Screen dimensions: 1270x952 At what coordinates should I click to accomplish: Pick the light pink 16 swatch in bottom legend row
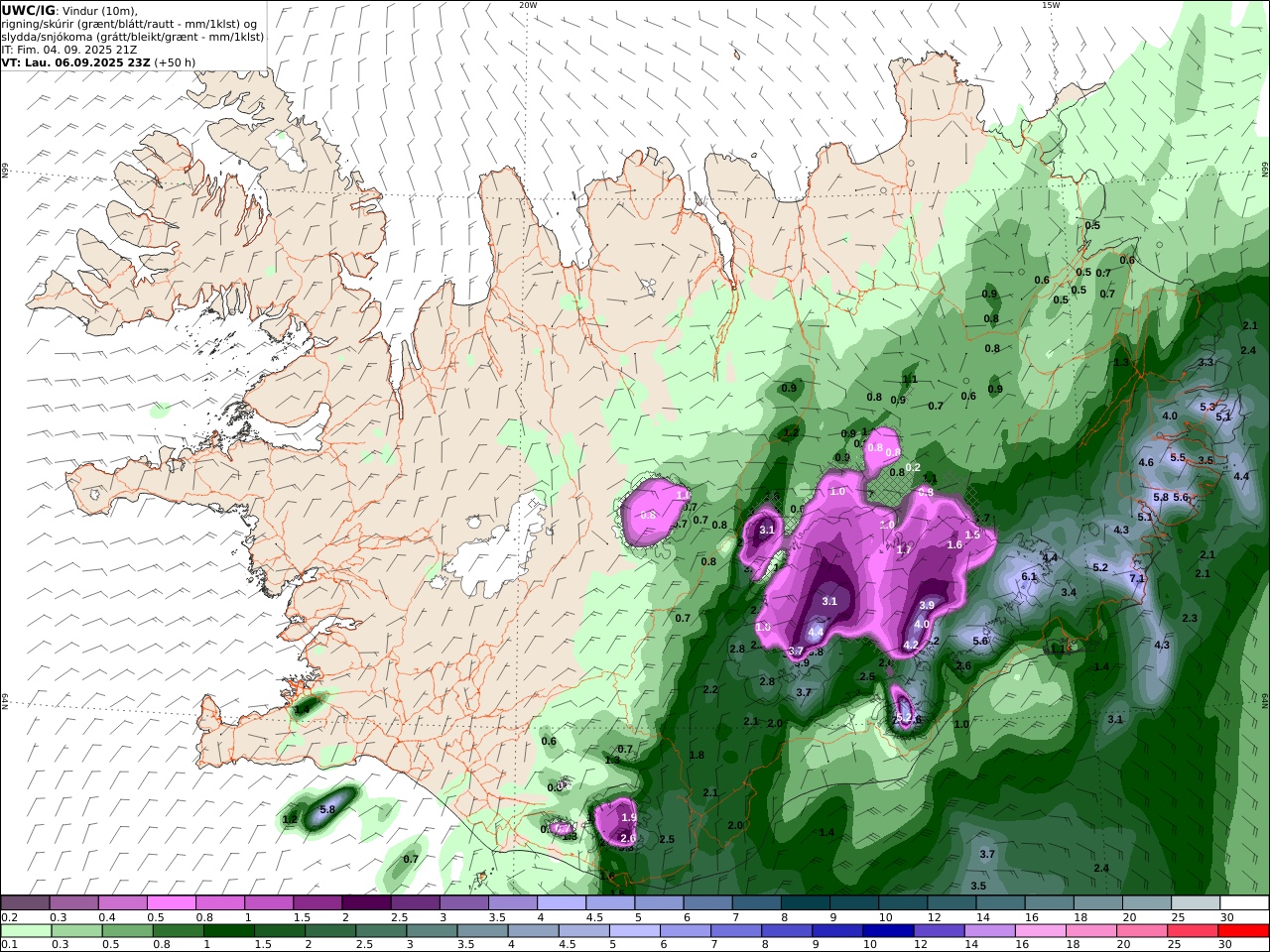(1041, 931)
